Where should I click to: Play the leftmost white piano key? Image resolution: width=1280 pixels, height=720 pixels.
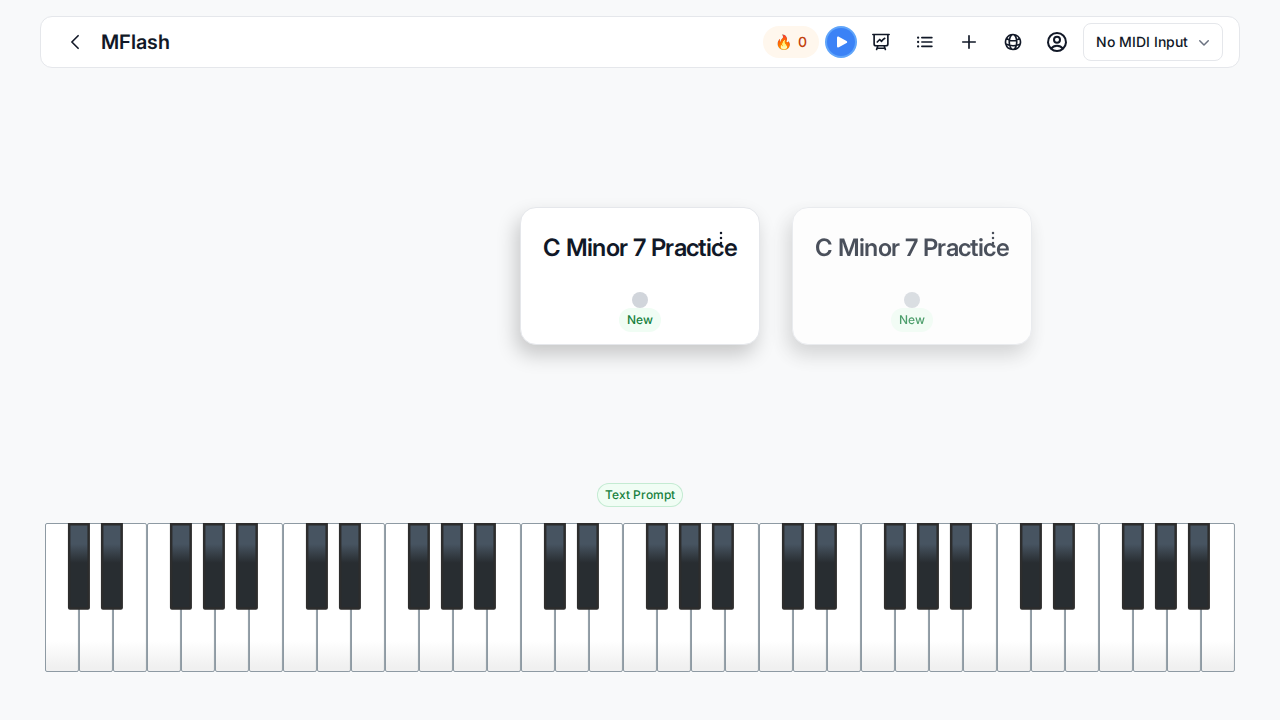62,640
